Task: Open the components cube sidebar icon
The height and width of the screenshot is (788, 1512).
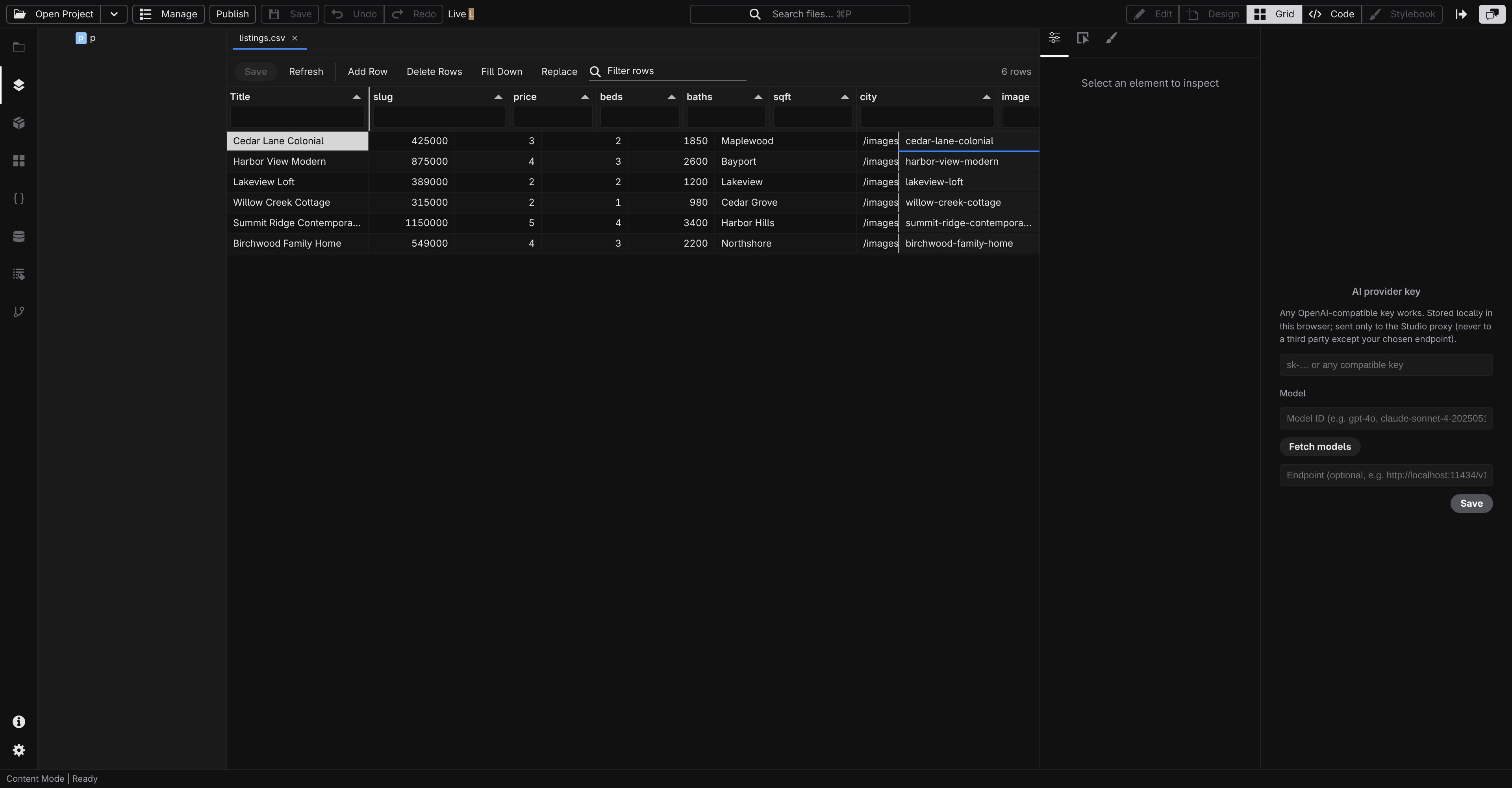Action: tap(19, 123)
